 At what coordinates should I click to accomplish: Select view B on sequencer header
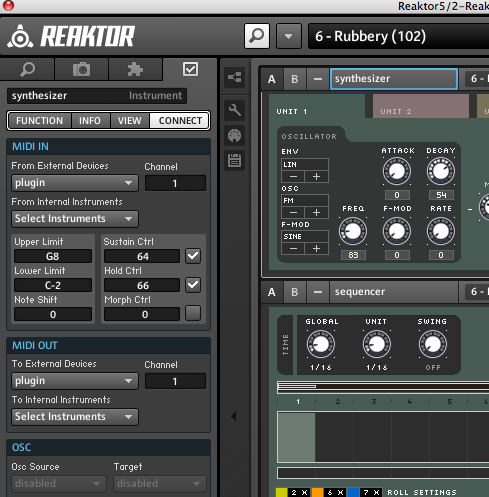point(295,292)
